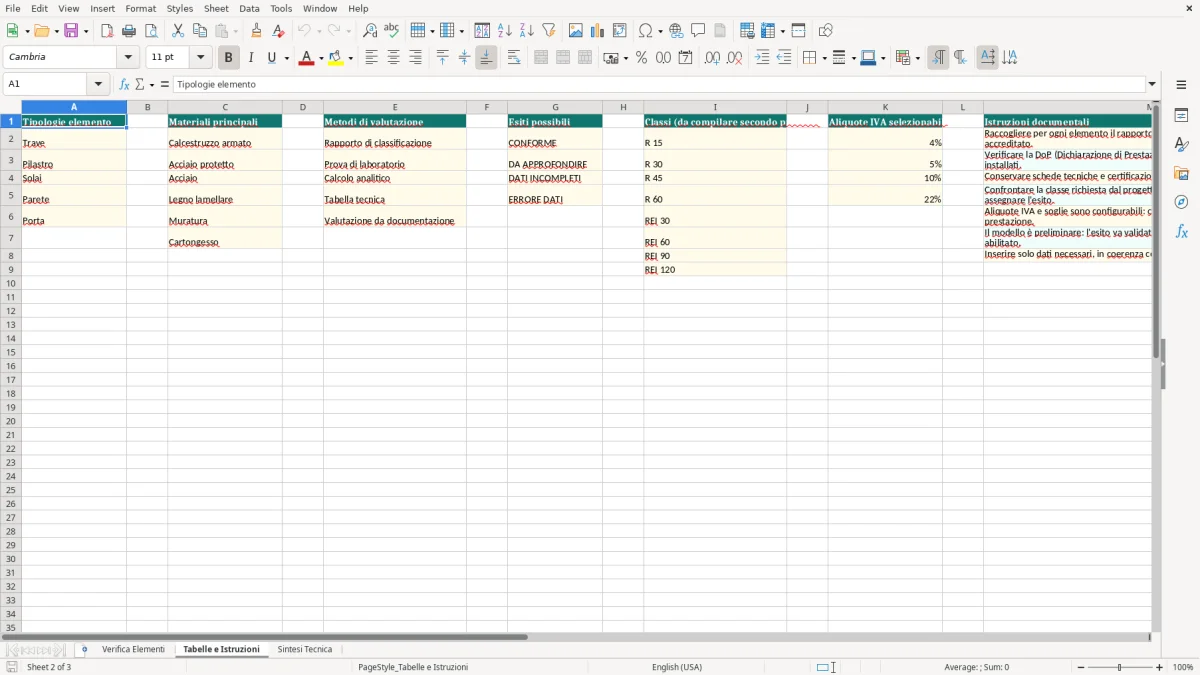This screenshot has height=675, width=1200.
Task: Insert a hyperlink
Action: click(677, 31)
